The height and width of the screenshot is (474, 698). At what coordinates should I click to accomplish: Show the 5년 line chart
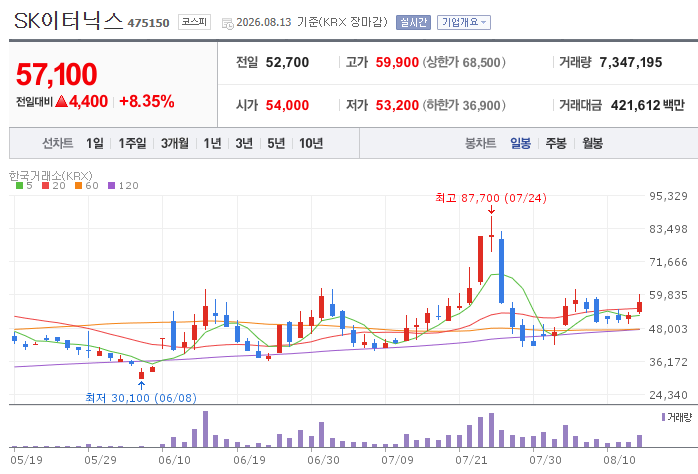click(x=276, y=143)
